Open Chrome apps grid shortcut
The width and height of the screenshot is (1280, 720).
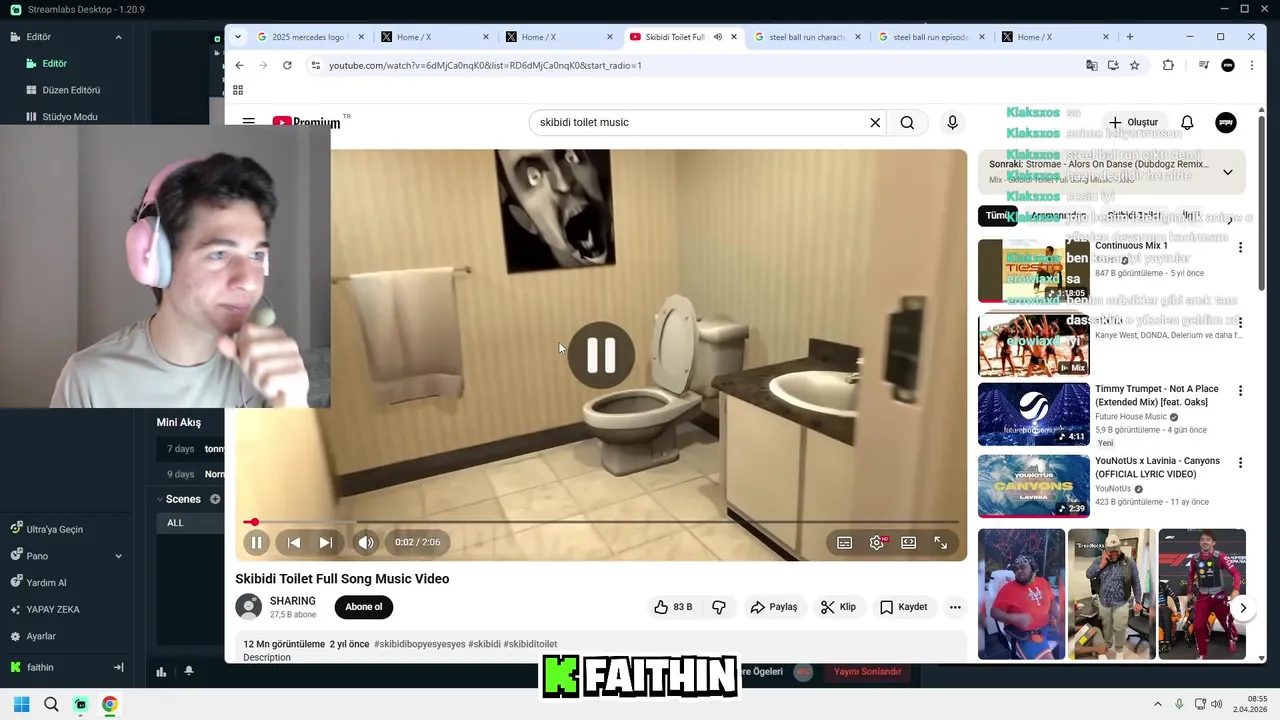(x=238, y=90)
